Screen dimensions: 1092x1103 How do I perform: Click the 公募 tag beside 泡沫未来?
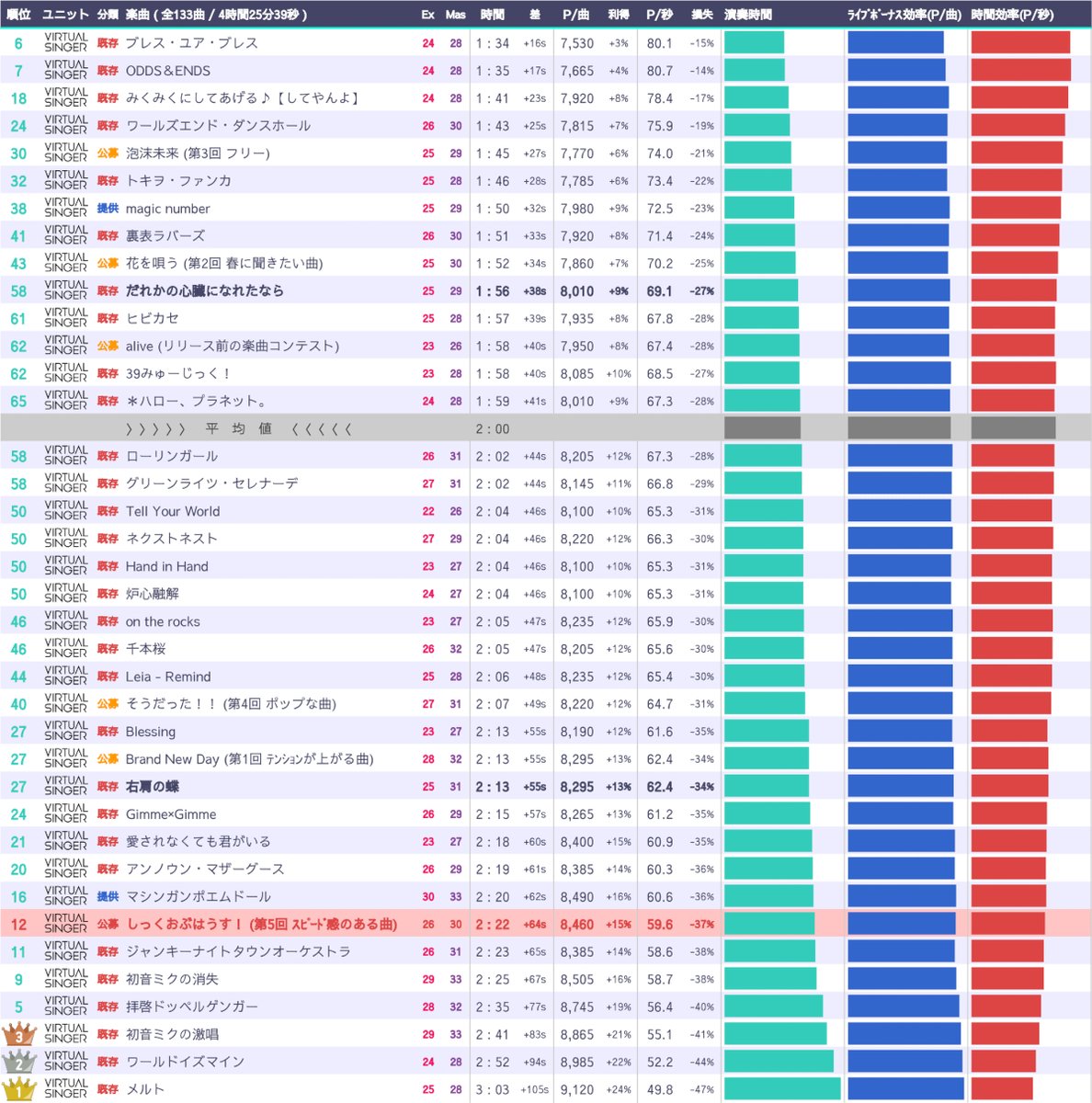pyautogui.click(x=108, y=154)
